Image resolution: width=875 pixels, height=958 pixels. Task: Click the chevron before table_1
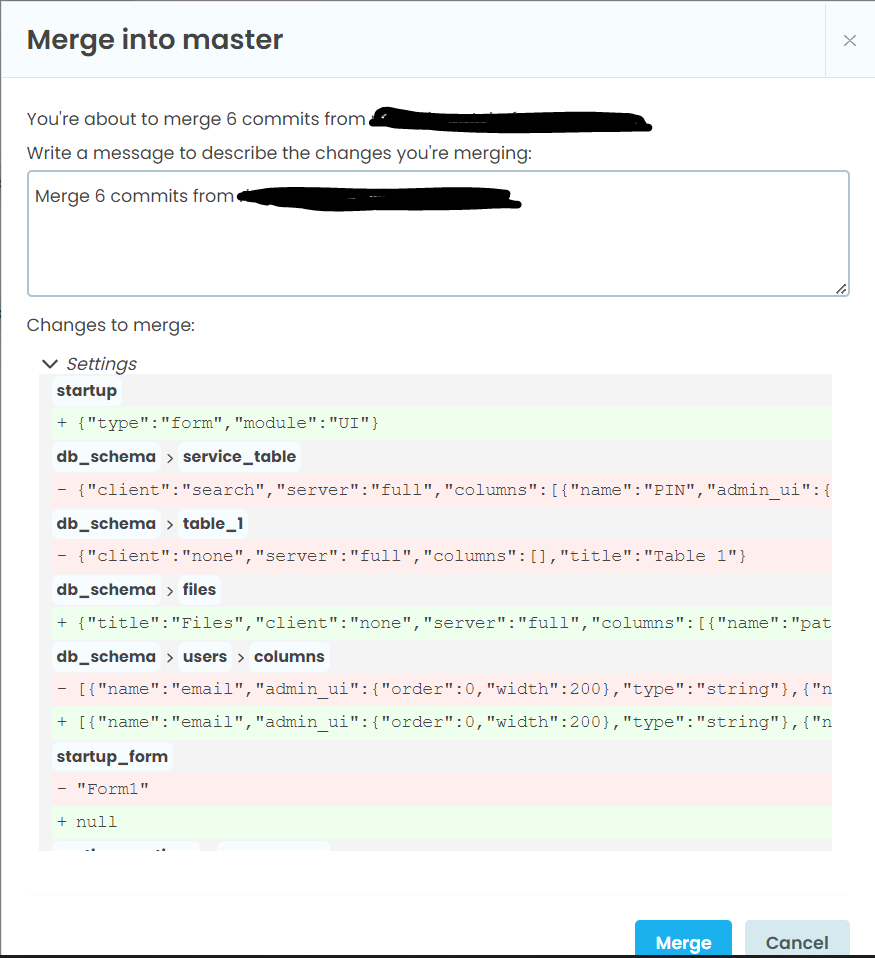click(170, 524)
